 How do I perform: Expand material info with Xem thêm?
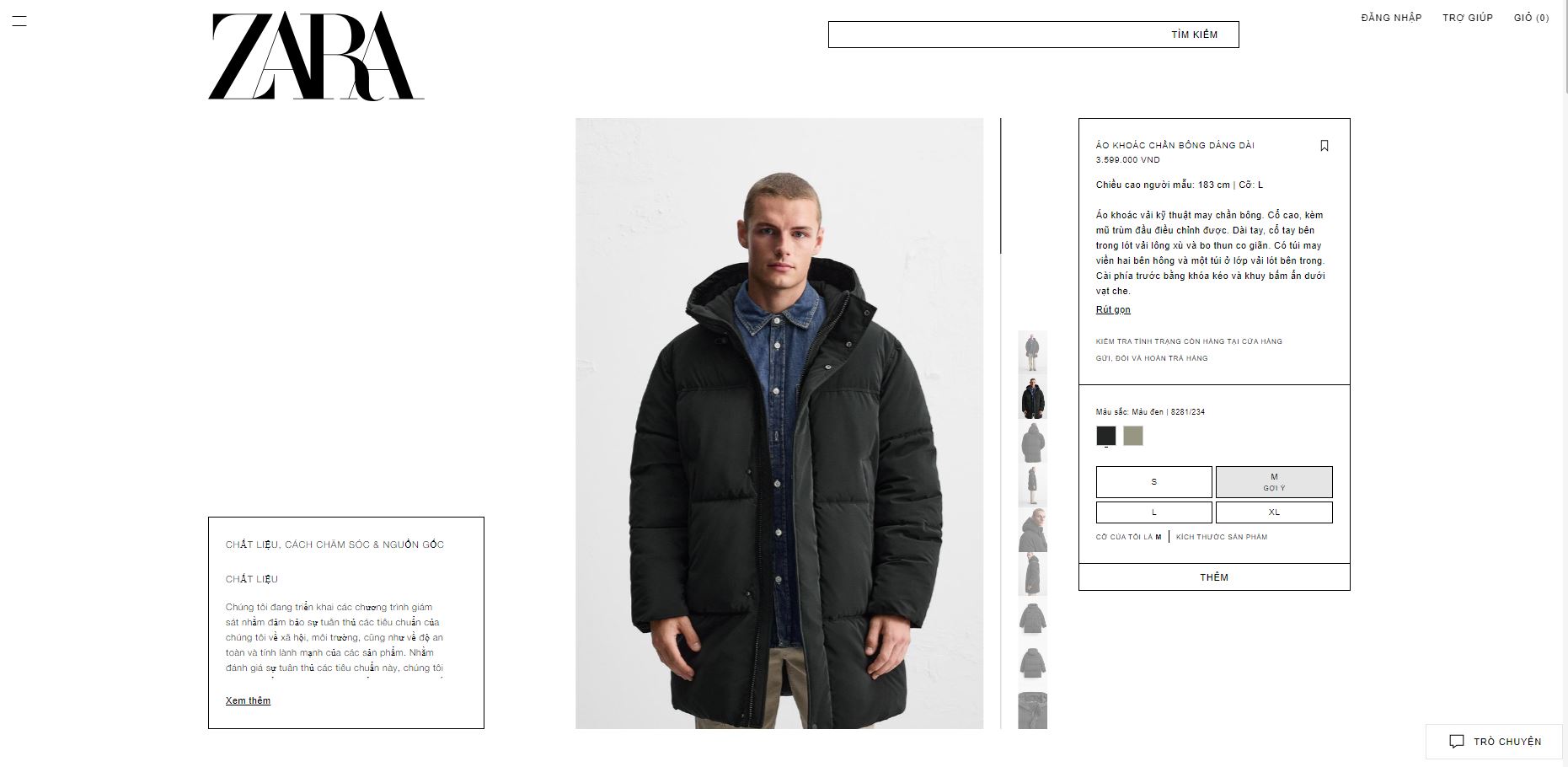coord(248,700)
